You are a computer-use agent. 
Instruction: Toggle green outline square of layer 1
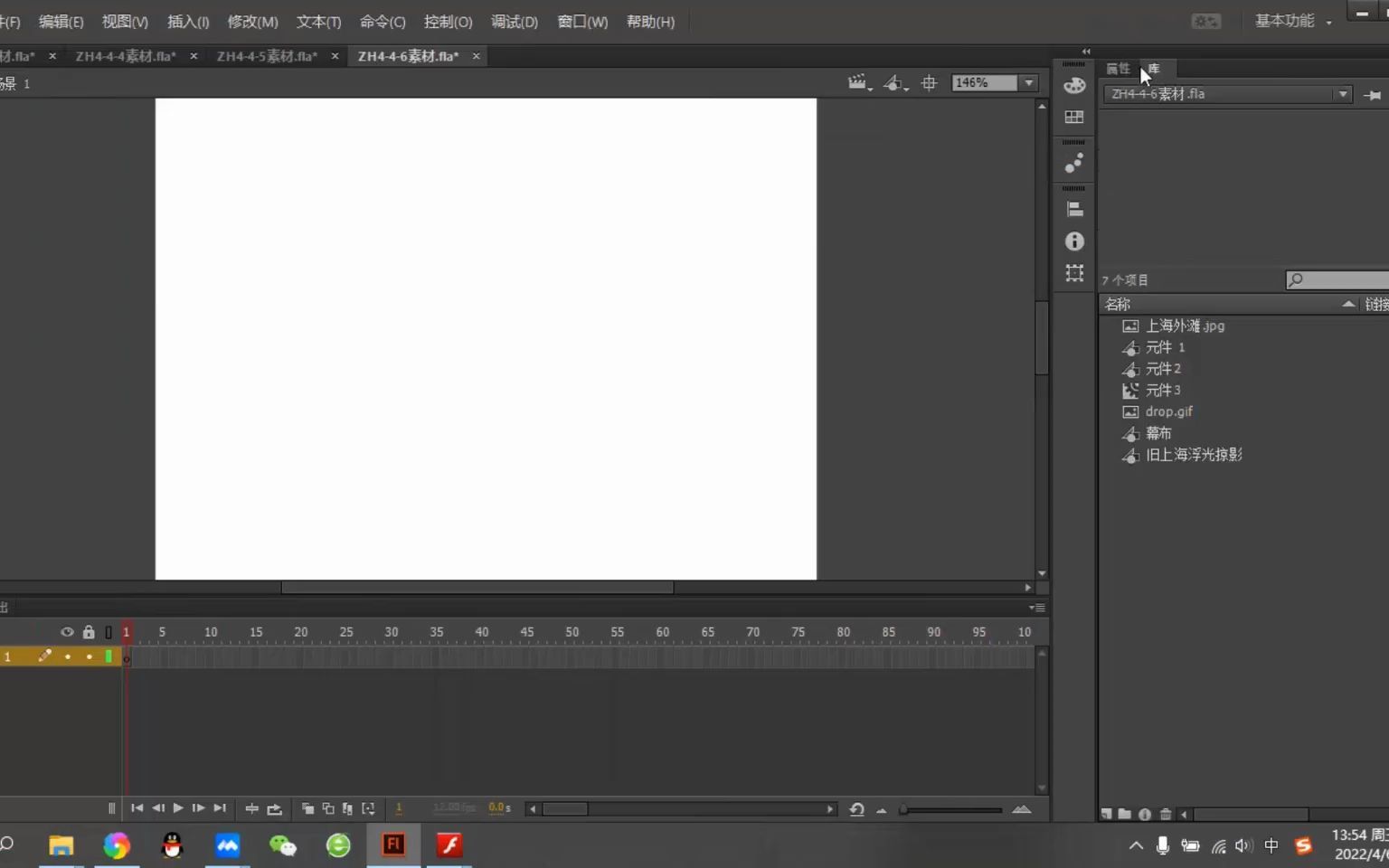pos(109,656)
